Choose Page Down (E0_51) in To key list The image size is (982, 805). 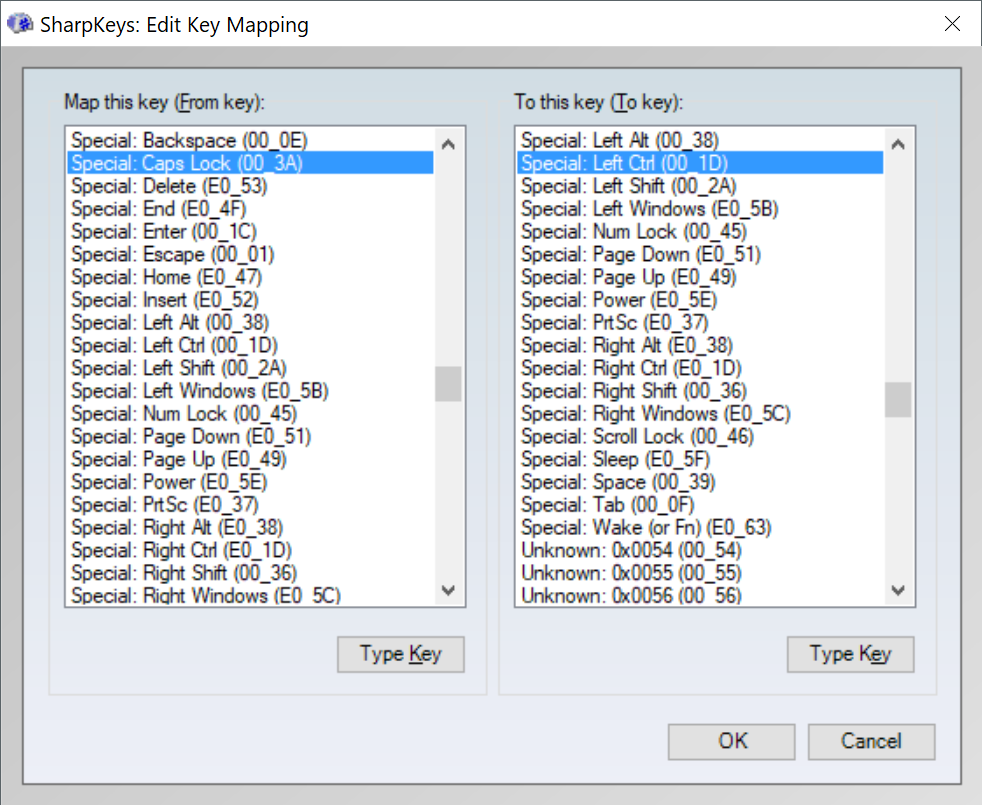700,254
